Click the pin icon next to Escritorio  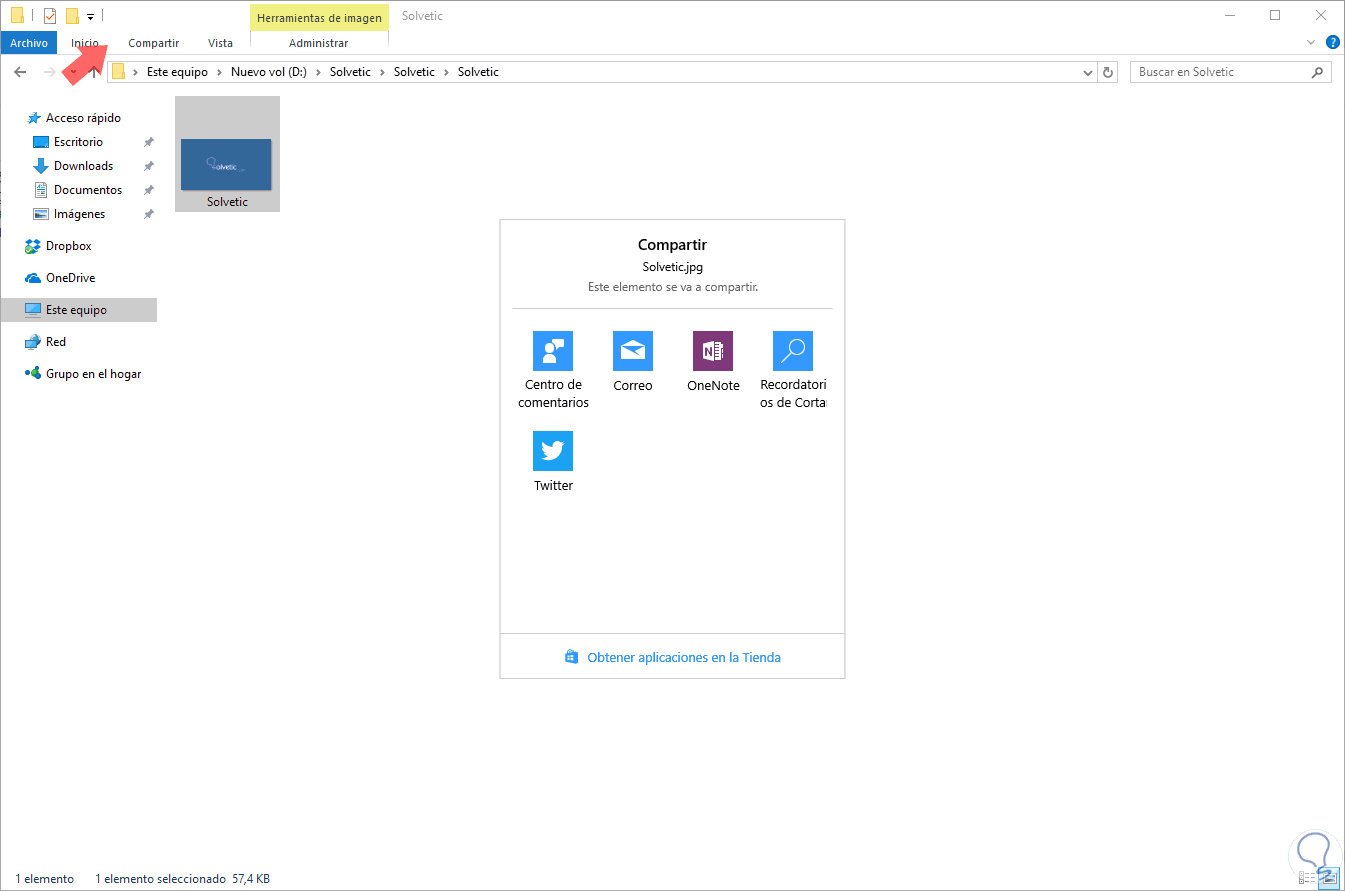tap(149, 142)
